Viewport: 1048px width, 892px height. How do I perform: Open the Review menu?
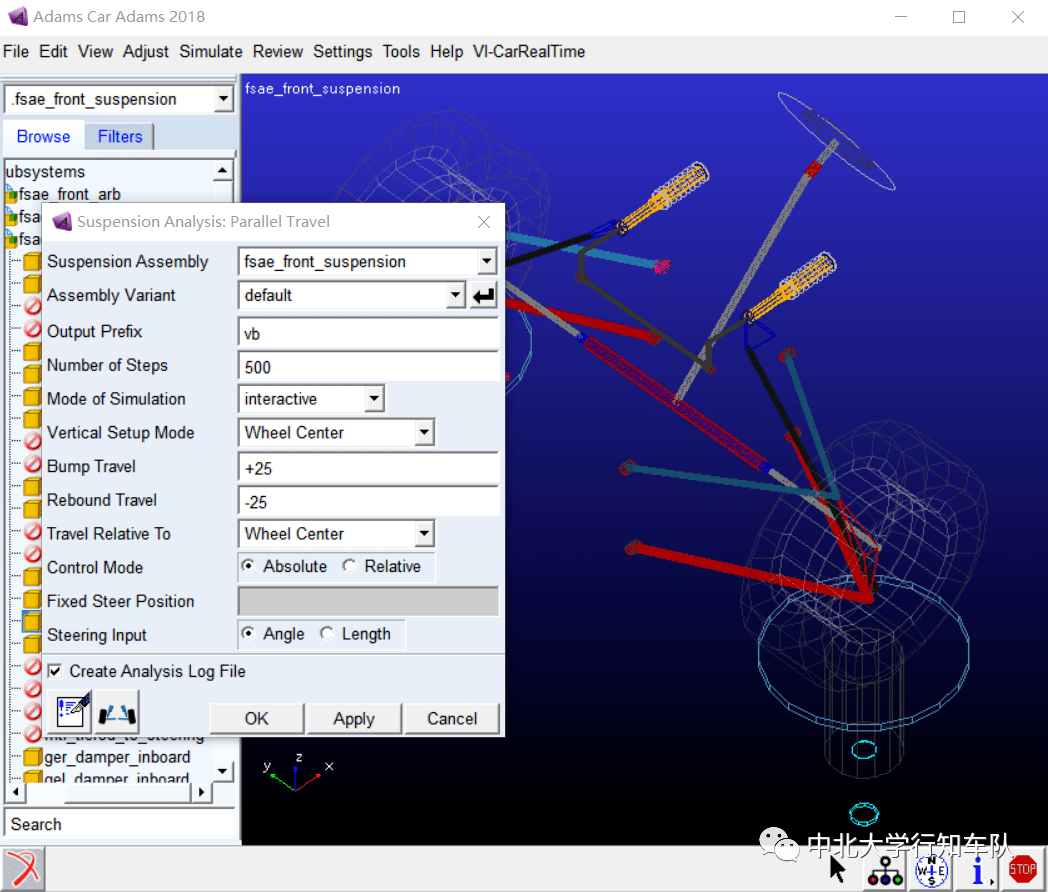[278, 51]
